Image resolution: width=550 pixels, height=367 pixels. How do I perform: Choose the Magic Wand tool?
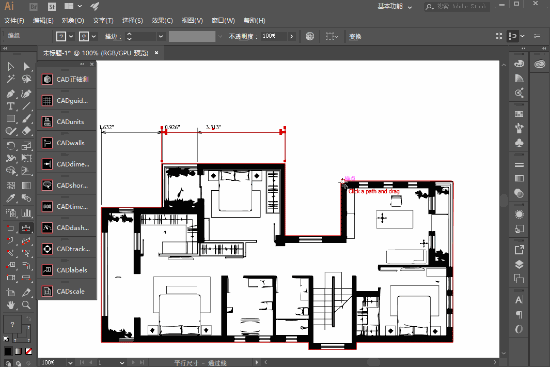click(10, 79)
